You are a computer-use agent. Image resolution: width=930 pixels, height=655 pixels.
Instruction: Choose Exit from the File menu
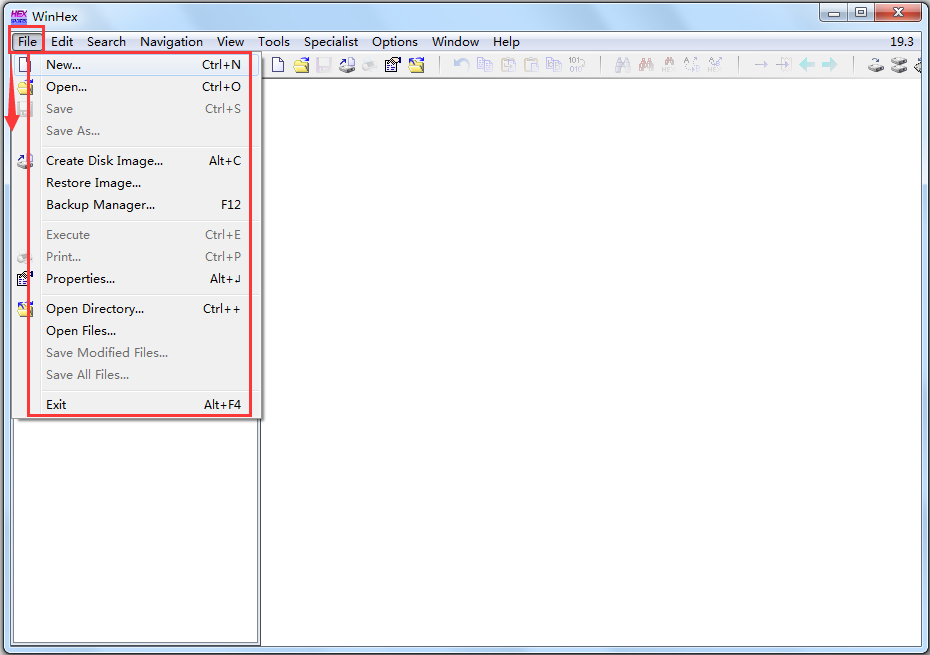click(x=136, y=405)
